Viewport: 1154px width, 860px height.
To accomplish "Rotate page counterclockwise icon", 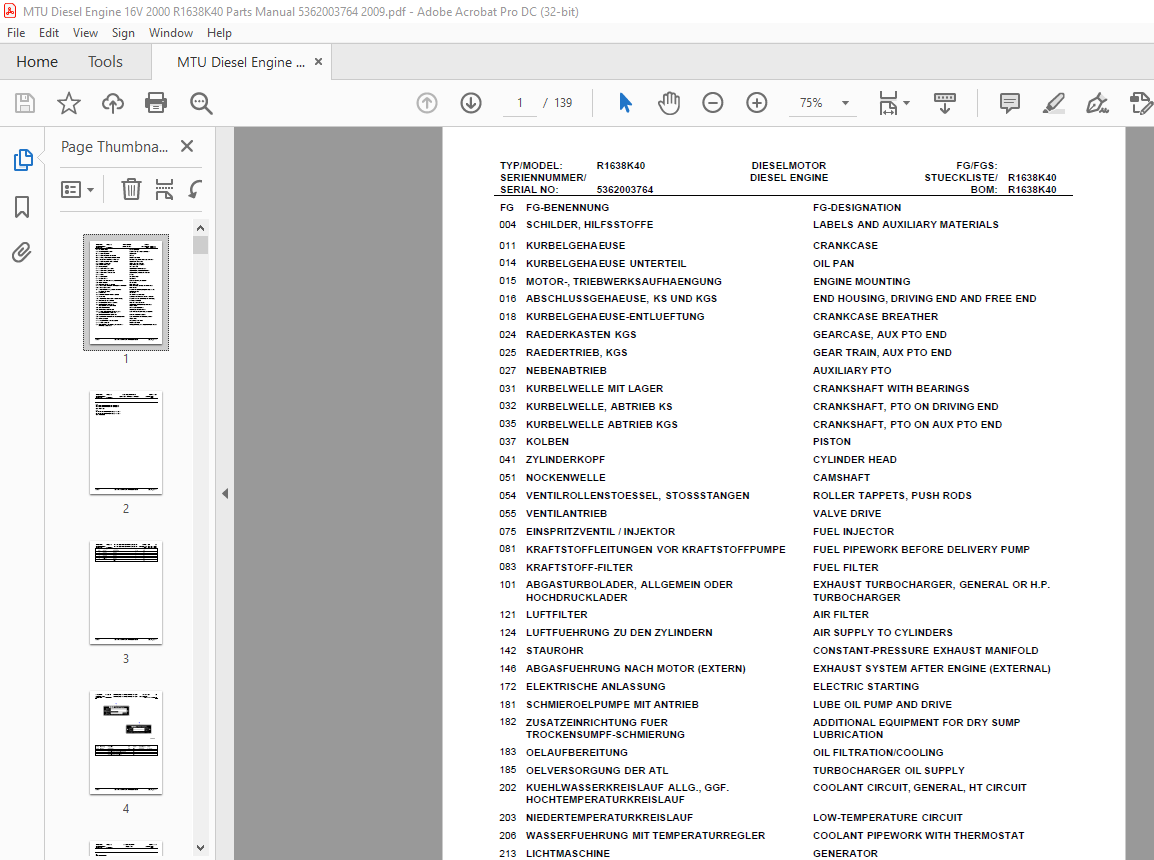I will coord(194,190).
